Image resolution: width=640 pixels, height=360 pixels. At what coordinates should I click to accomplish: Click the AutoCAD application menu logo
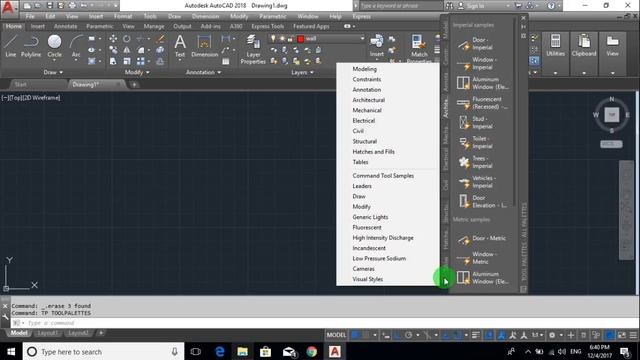coord(8,7)
